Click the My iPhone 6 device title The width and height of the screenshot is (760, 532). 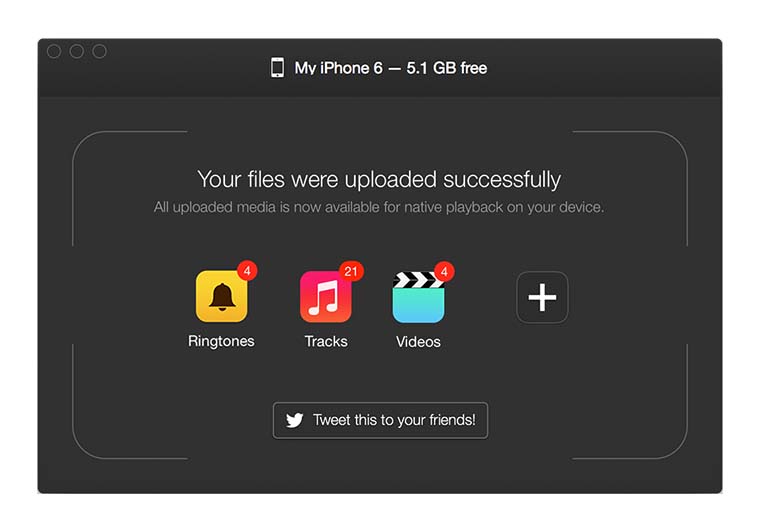(338, 68)
